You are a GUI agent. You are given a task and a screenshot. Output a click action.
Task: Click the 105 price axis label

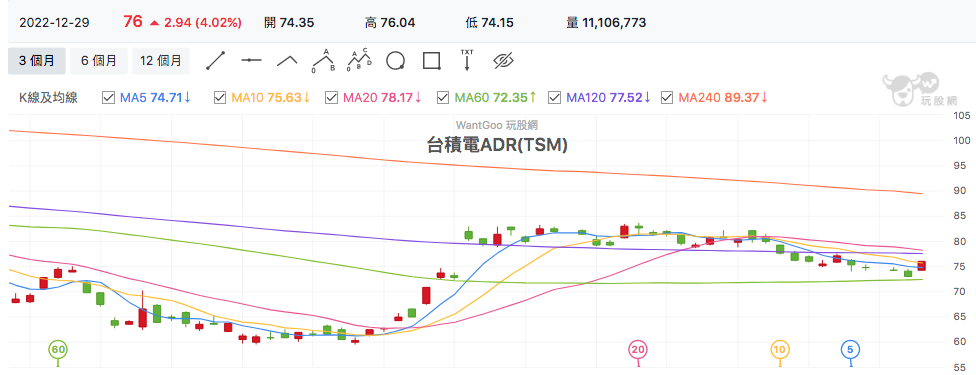tap(962, 115)
